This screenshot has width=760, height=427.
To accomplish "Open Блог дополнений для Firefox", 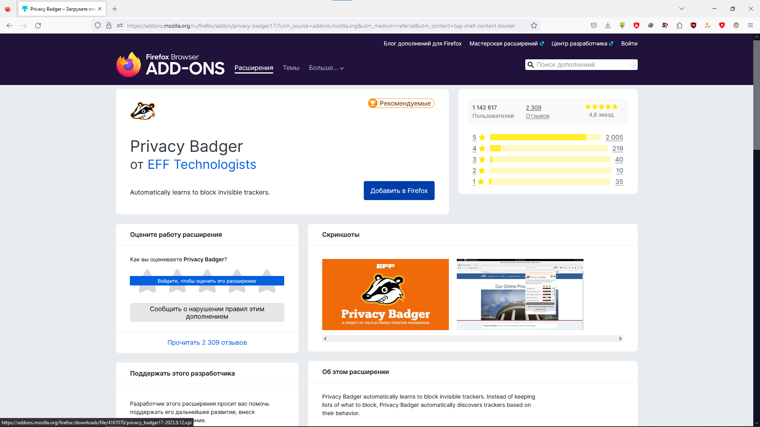I will [422, 44].
